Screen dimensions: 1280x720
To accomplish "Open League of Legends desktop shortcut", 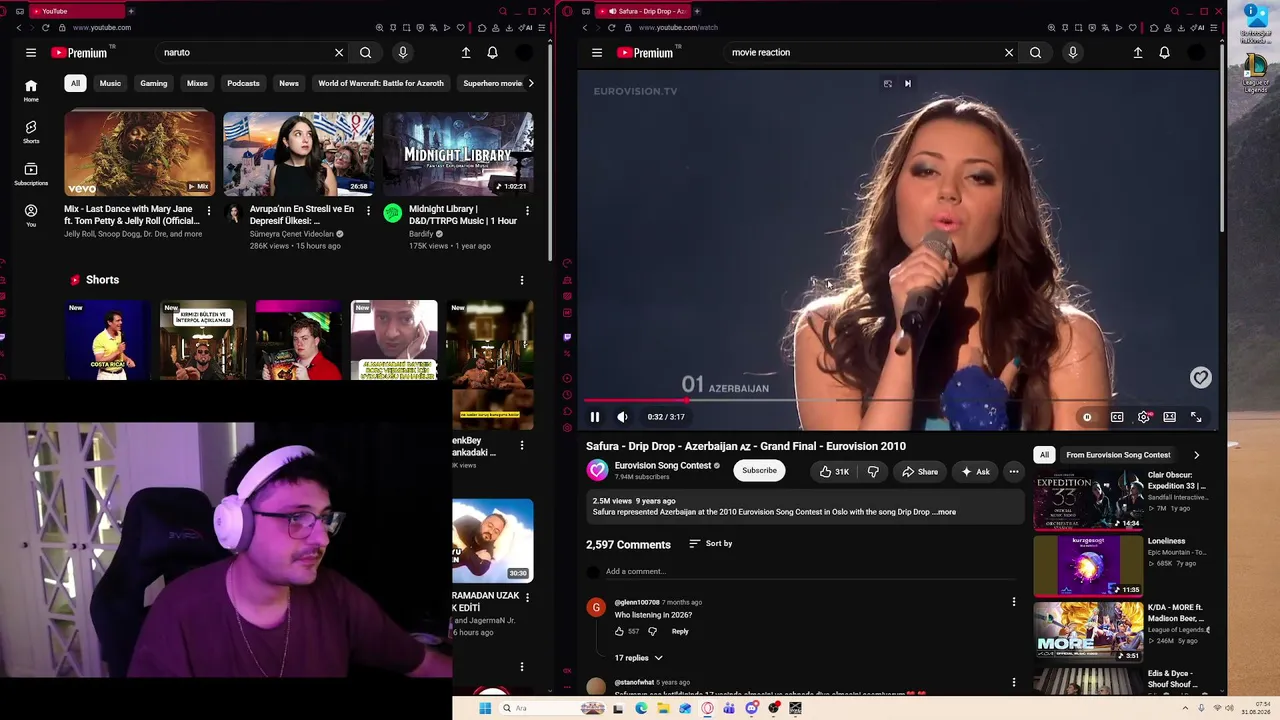I will click(1256, 73).
